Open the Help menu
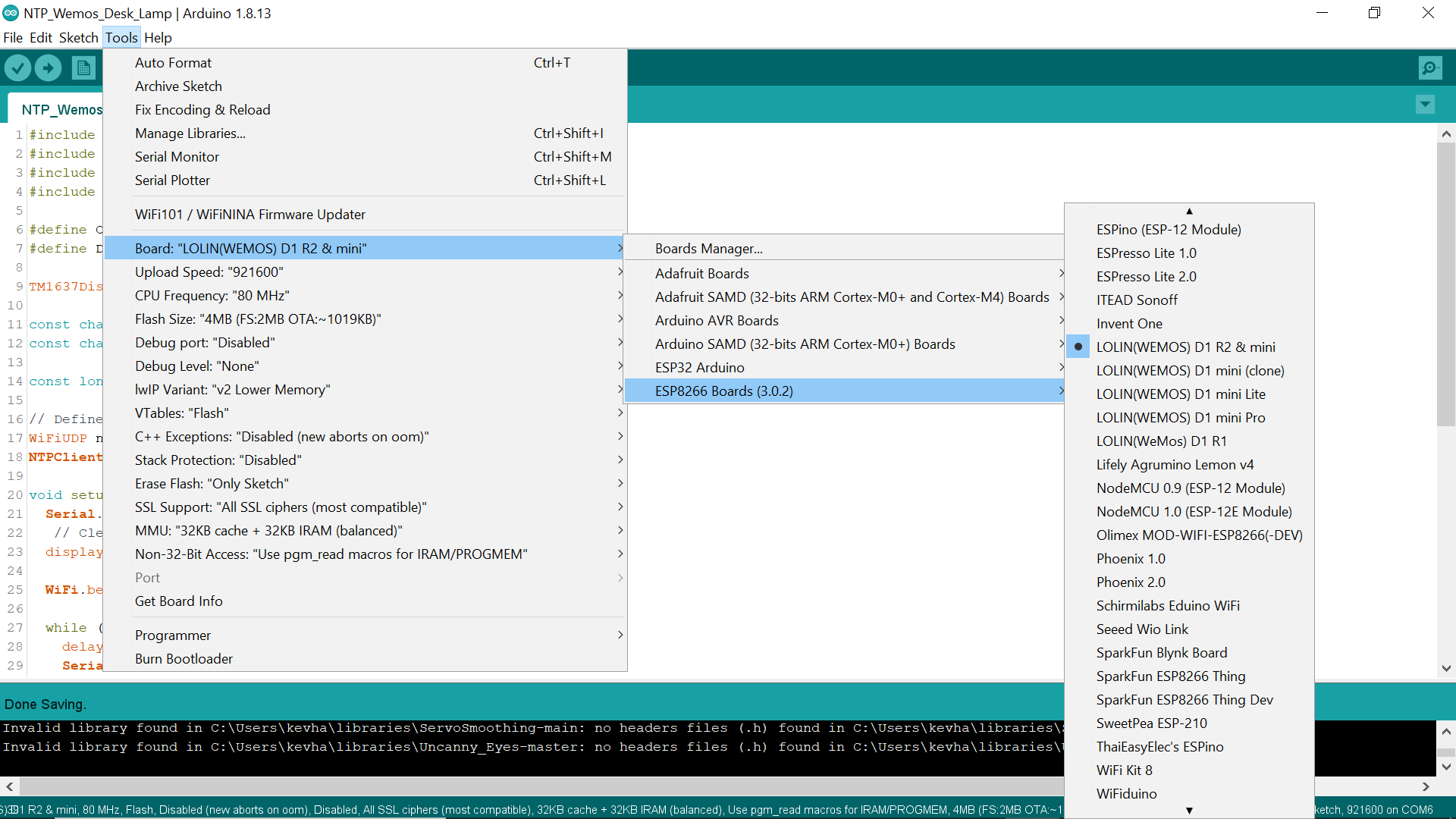The image size is (1456, 819). [x=158, y=37]
